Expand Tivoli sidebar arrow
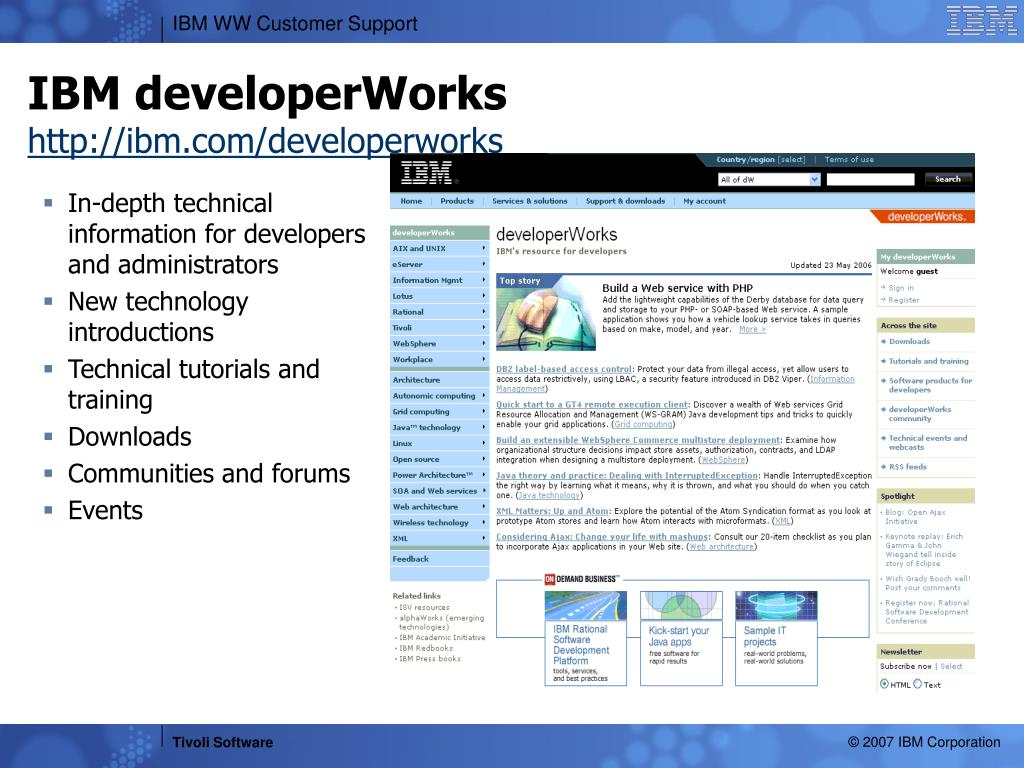Screen dimensions: 1024x768 point(483,327)
